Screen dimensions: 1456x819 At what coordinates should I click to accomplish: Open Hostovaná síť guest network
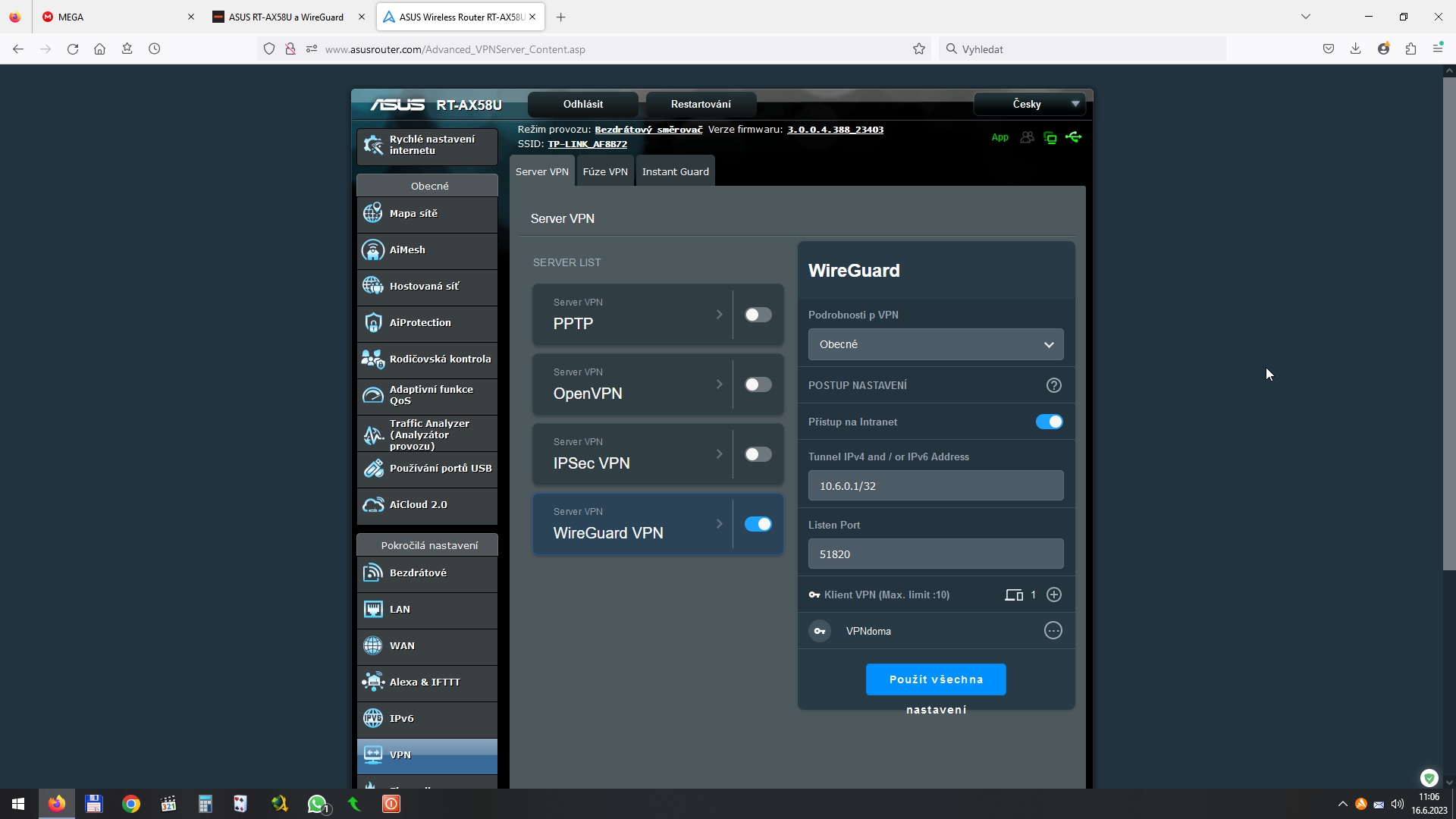pyautogui.click(x=427, y=287)
